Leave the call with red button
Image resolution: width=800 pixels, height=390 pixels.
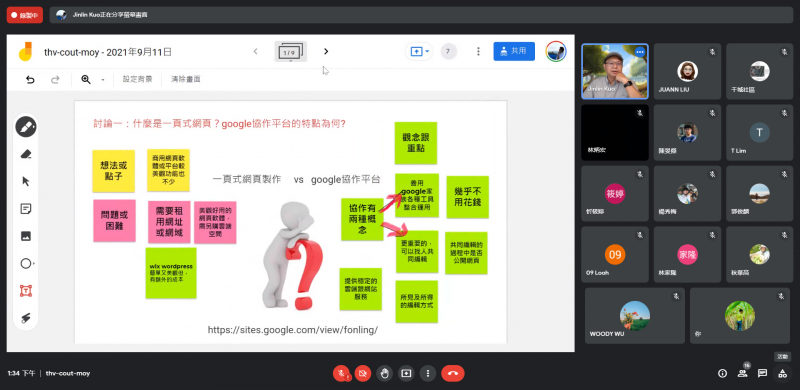coord(453,374)
